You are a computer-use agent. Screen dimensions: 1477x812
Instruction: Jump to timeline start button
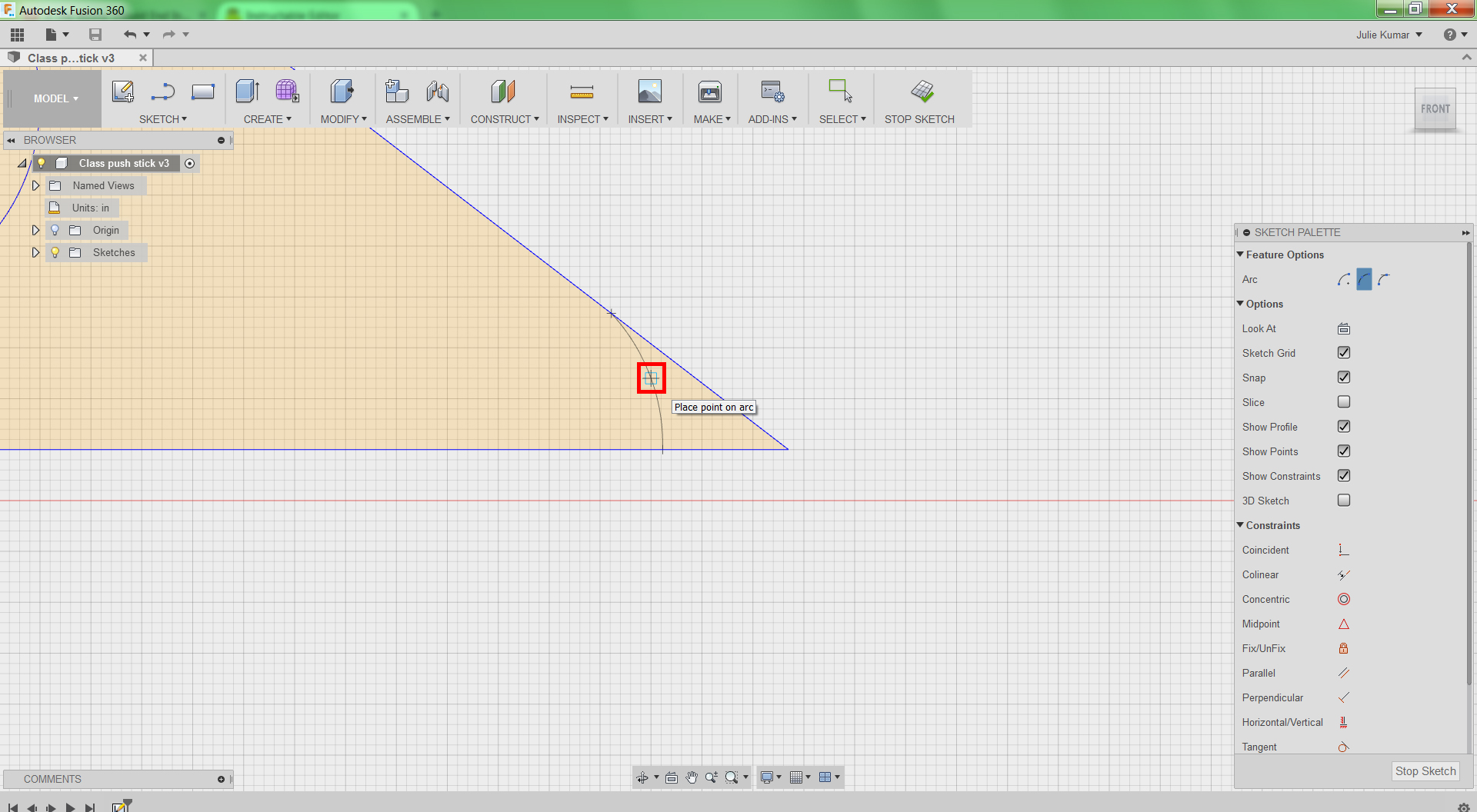tap(13, 807)
